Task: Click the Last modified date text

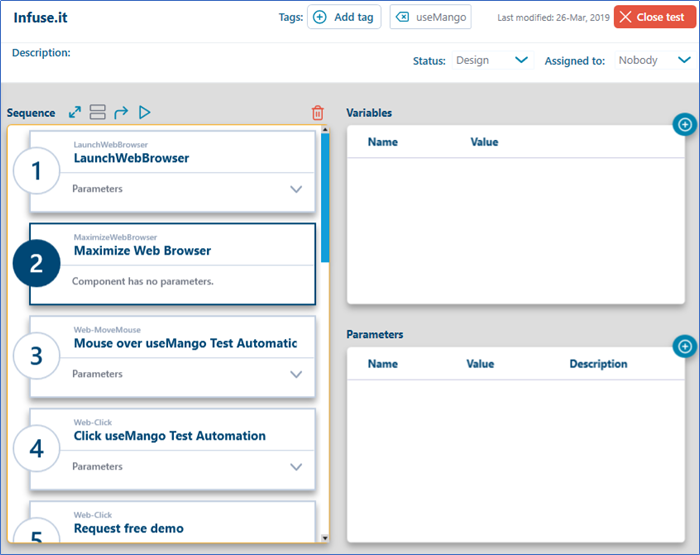Action: pyautogui.click(x=553, y=17)
